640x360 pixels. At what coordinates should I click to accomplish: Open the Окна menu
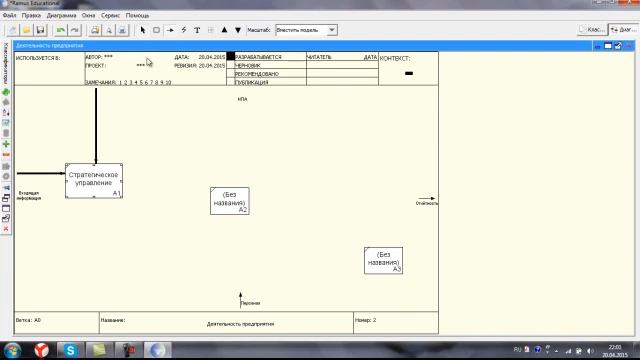pos(89,15)
